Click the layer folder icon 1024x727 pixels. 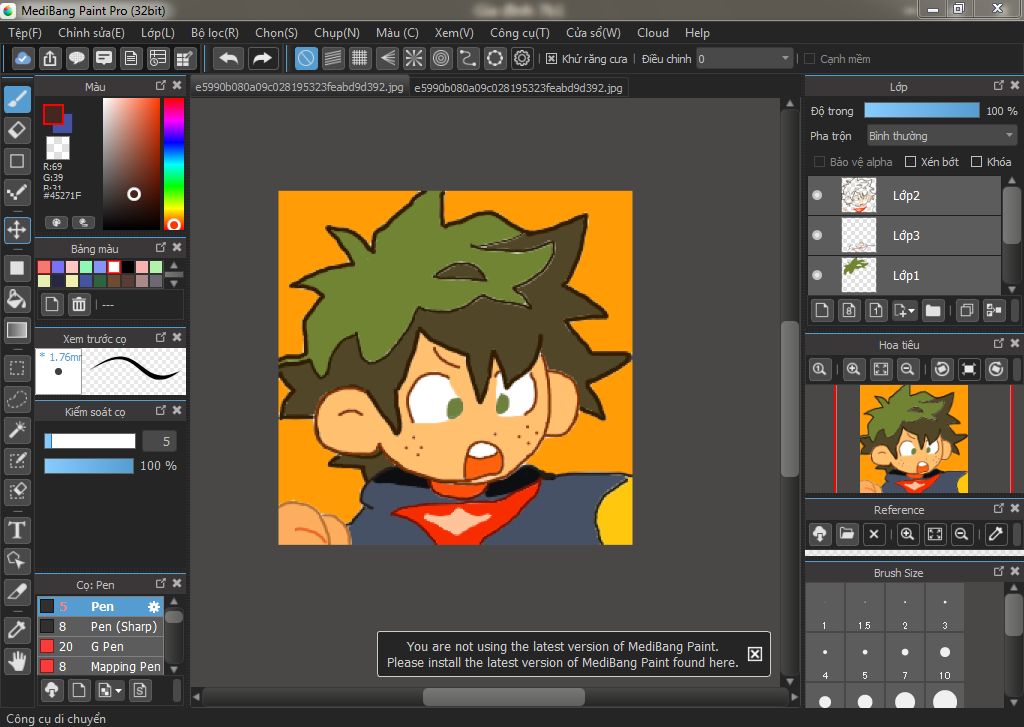933,310
